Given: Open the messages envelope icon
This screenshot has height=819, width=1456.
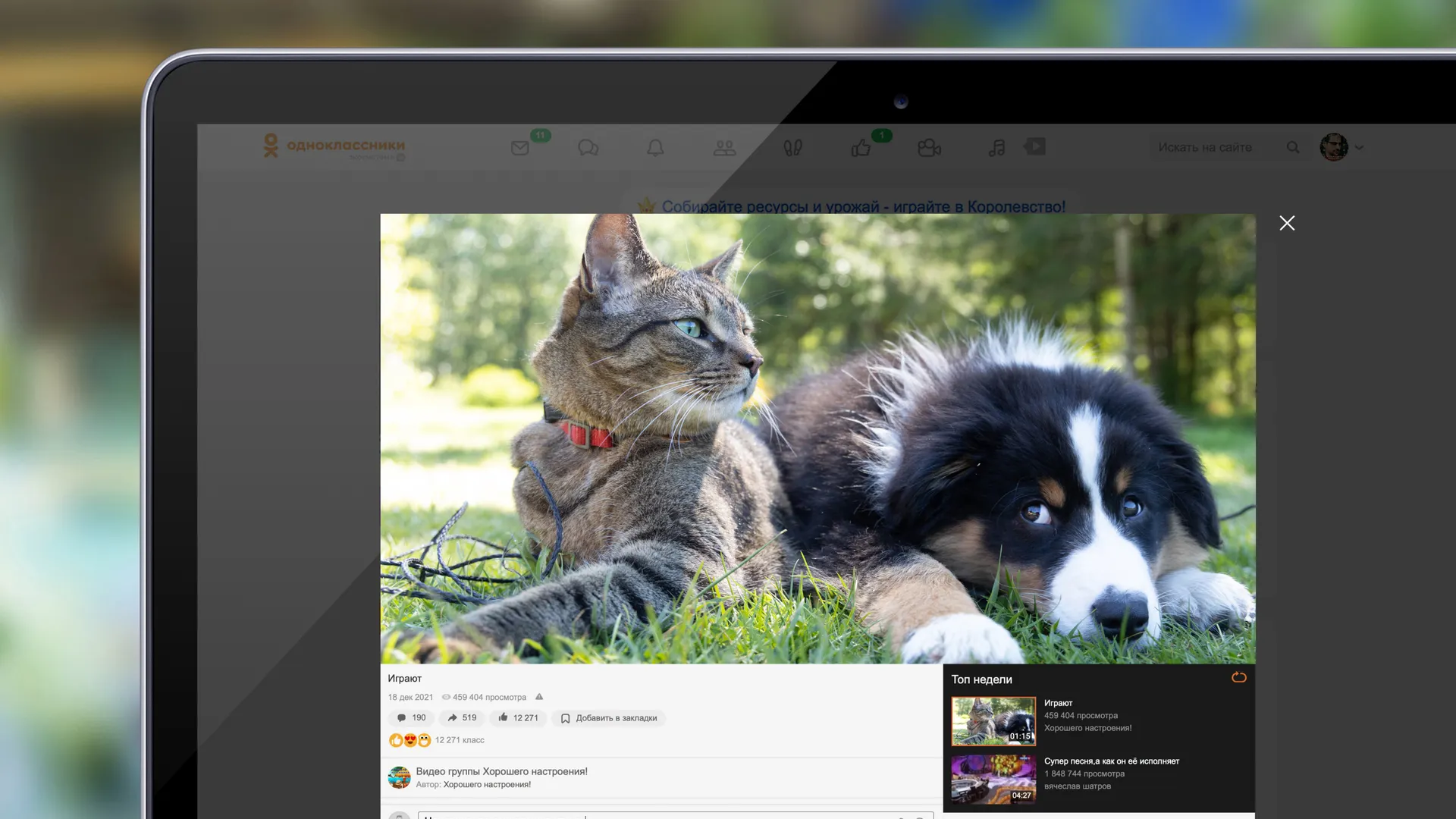Looking at the screenshot, I should click(x=520, y=148).
